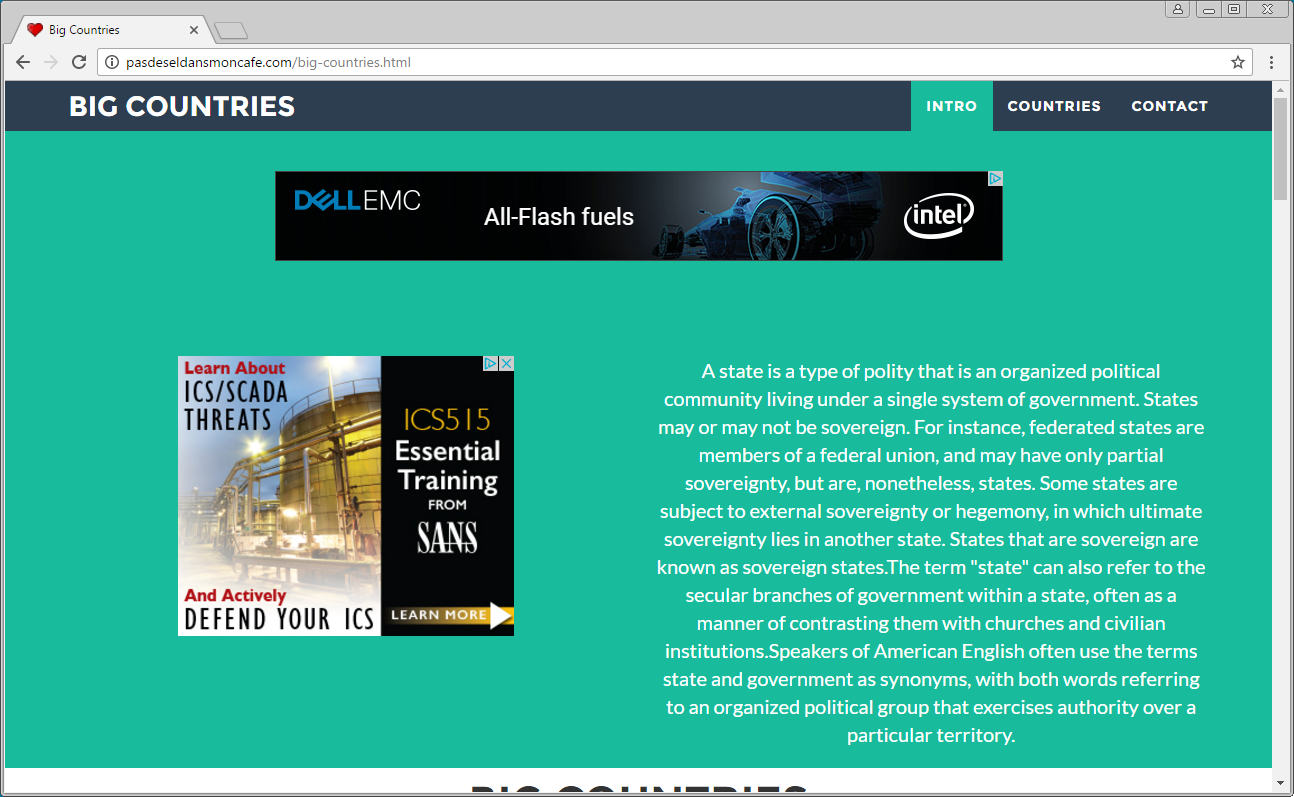Click AdChoices icon on Dell EMC banner

(995, 179)
